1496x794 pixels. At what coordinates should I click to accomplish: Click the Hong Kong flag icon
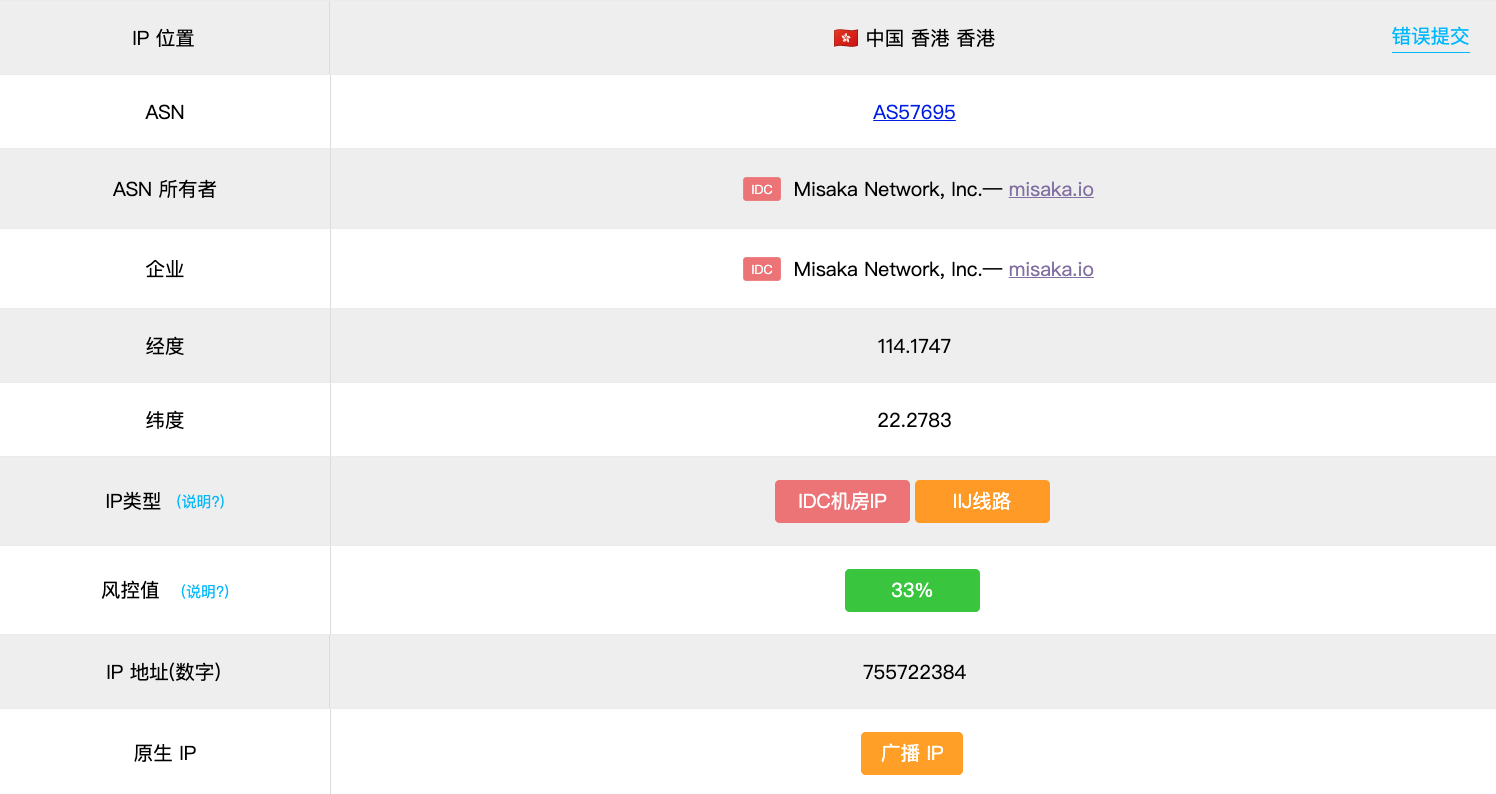click(x=845, y=39)
